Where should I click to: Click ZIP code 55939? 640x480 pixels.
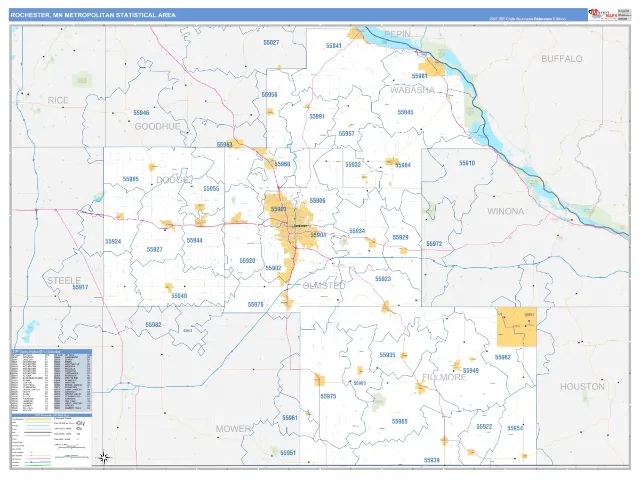pyautogui.click(x=432, y=460)
